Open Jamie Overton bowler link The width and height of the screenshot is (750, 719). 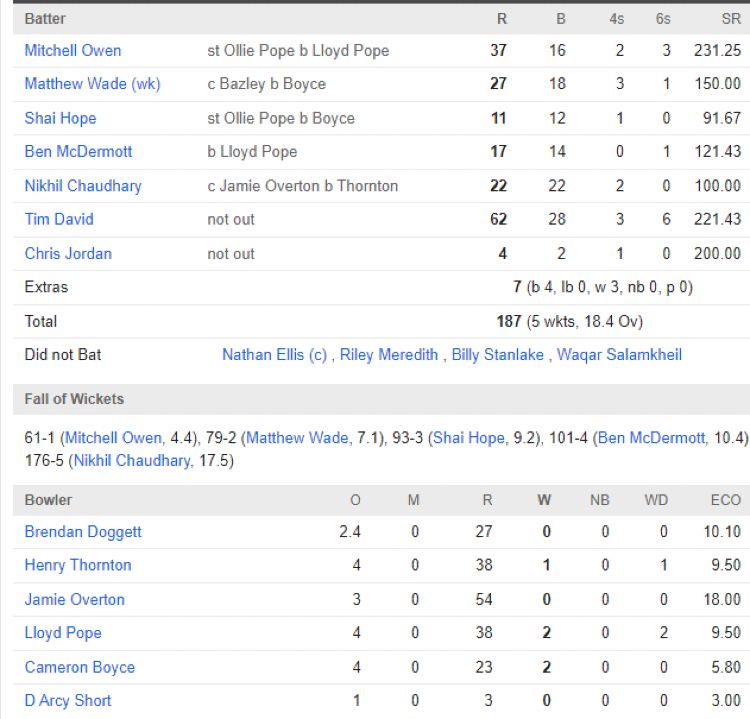tap(75, 599)
